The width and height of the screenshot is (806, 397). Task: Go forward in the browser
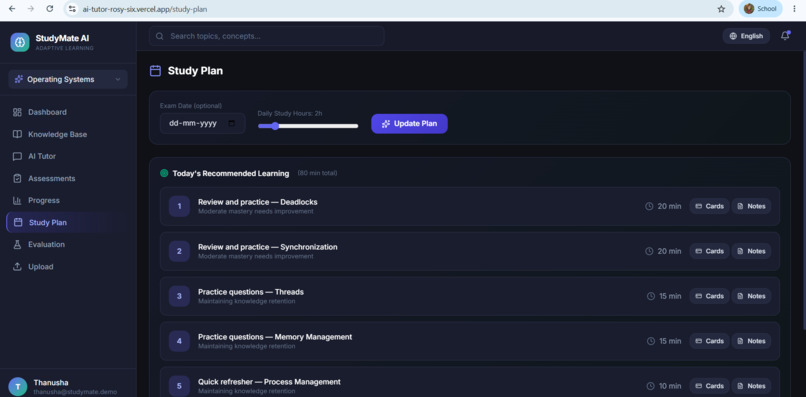pos(30,9)
